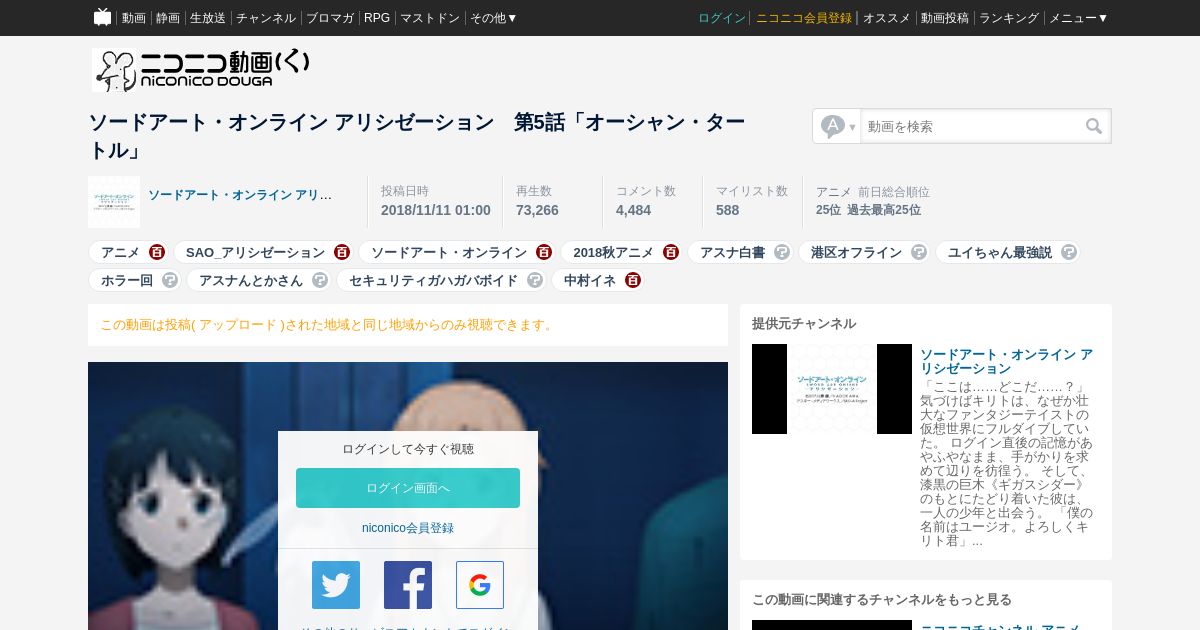This screenshot has width=1200, height=630.
Task: Click dictionary icon next to 中村イネ tag
Action: [633, 280]
